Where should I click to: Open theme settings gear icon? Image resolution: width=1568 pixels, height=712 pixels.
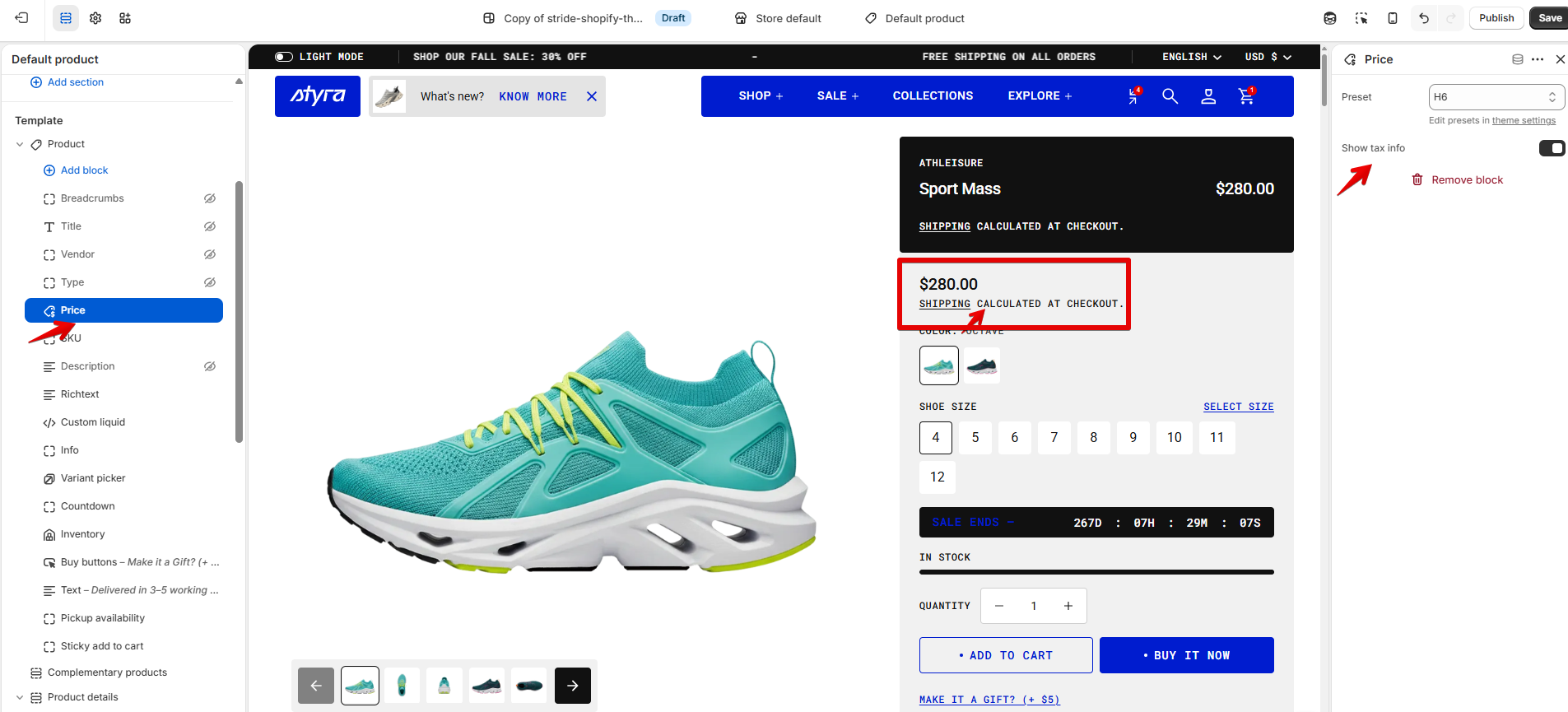coord(95,18)
